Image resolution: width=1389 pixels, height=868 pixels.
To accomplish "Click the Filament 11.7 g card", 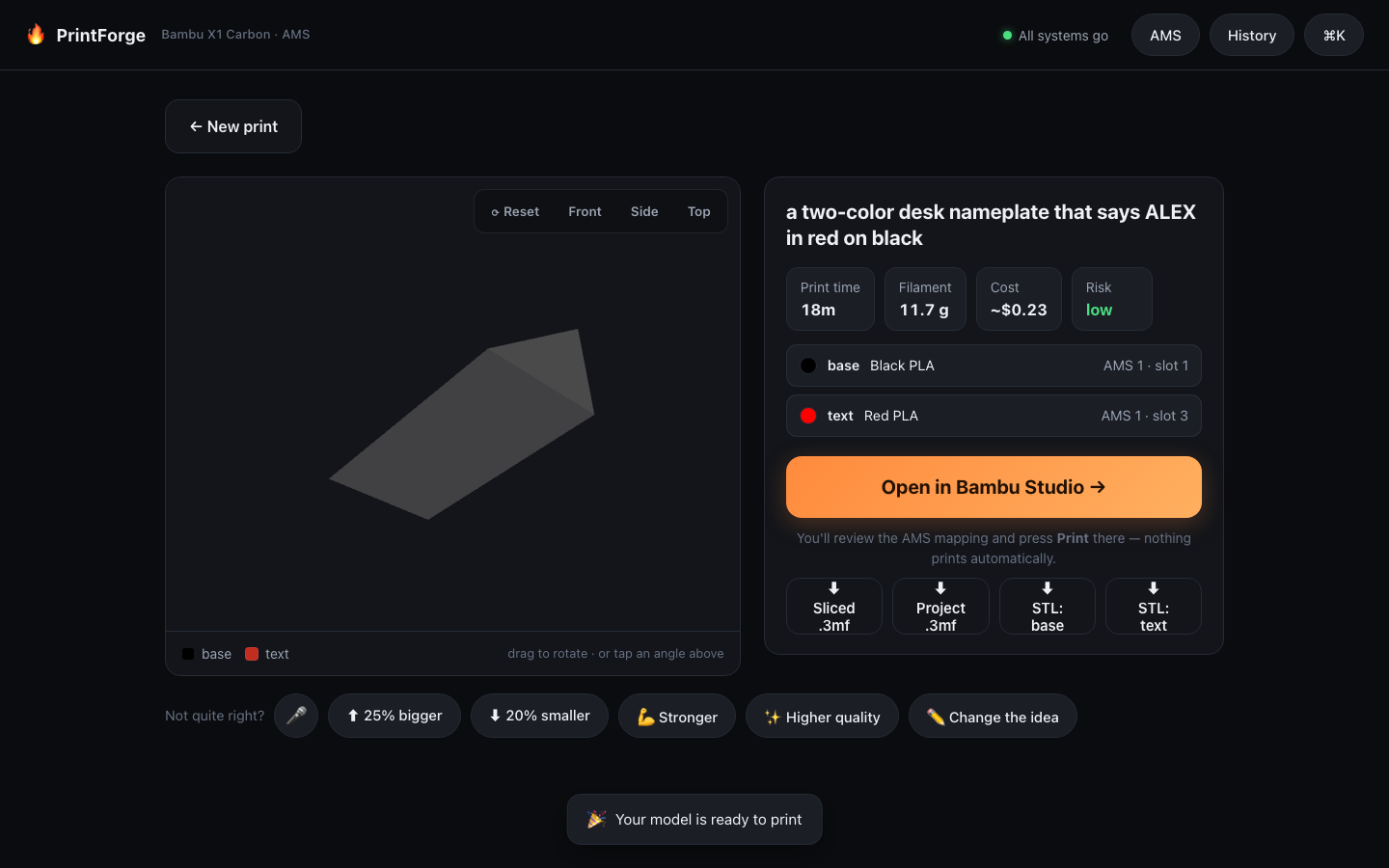I will (x=925, y=299).
